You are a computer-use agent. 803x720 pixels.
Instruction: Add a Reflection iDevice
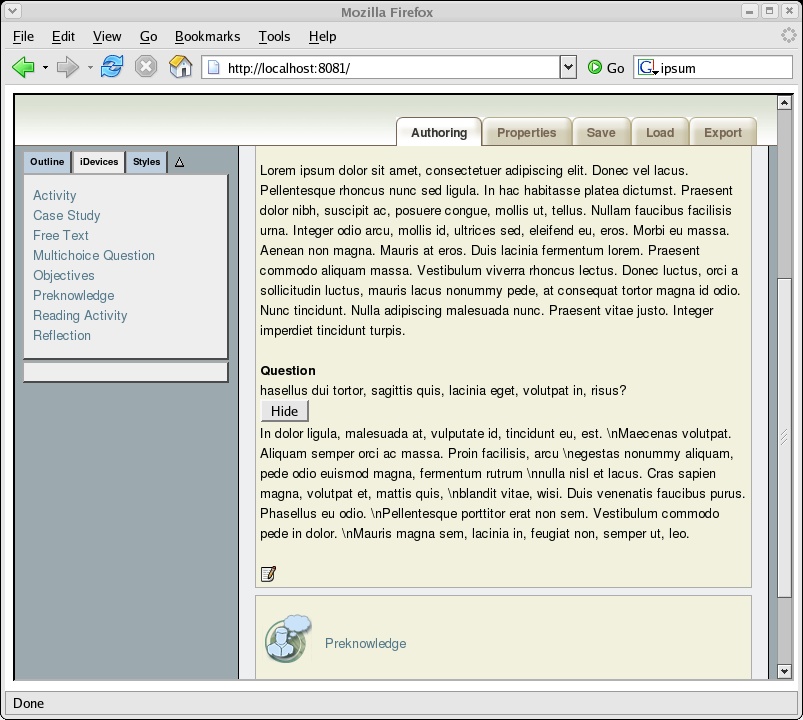coord(62,335)
